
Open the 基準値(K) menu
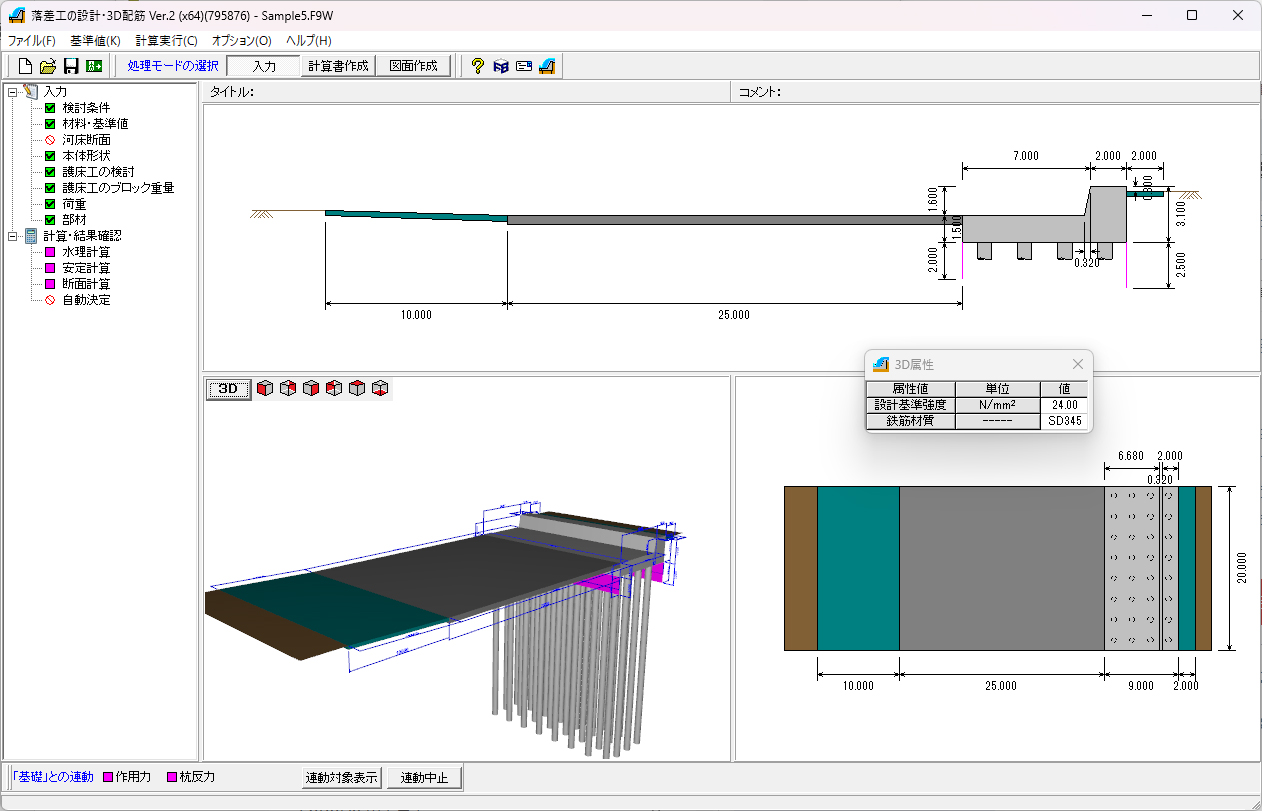coord(95,41)
